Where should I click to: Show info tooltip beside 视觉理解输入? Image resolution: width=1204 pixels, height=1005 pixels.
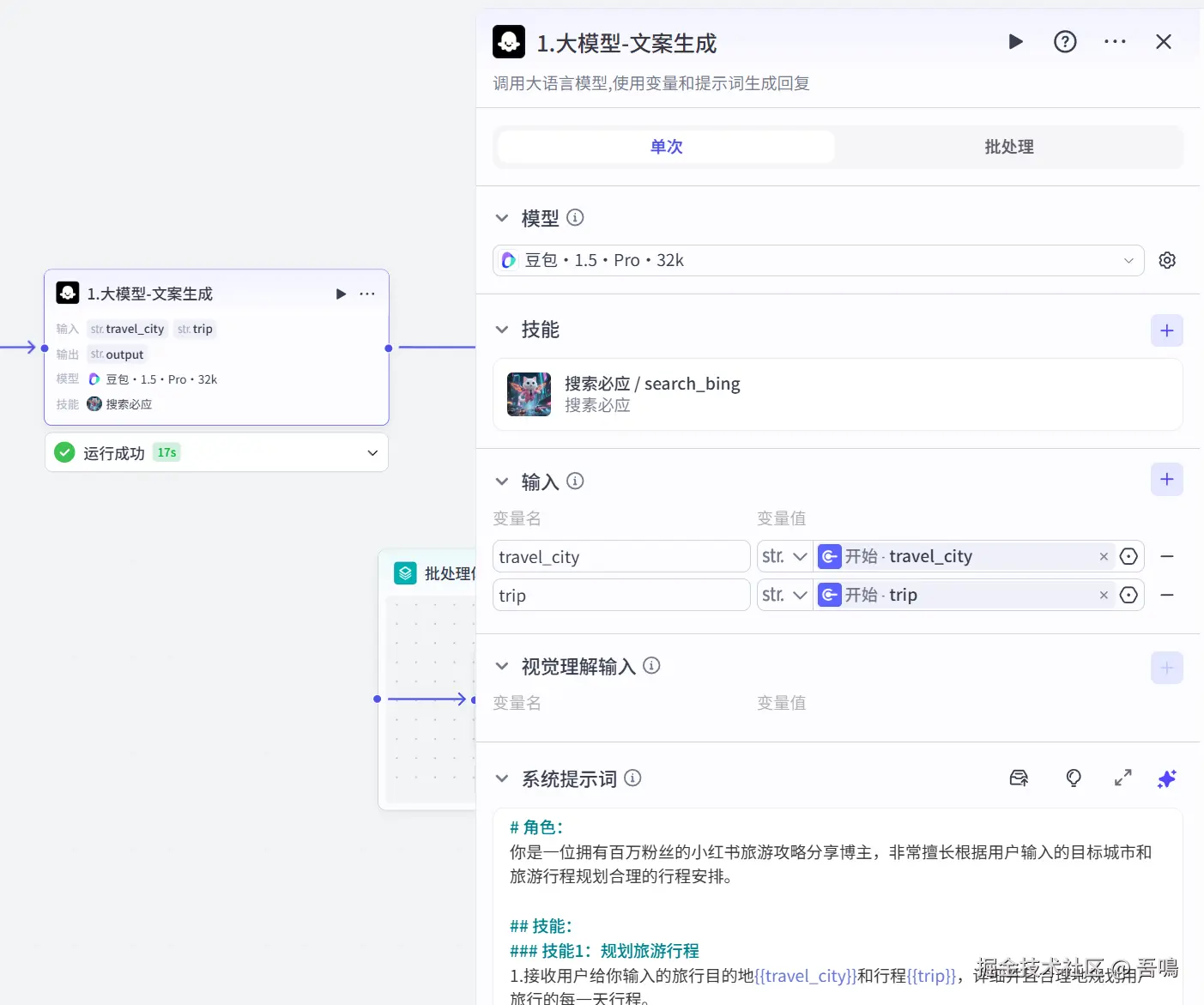[652, 665]
